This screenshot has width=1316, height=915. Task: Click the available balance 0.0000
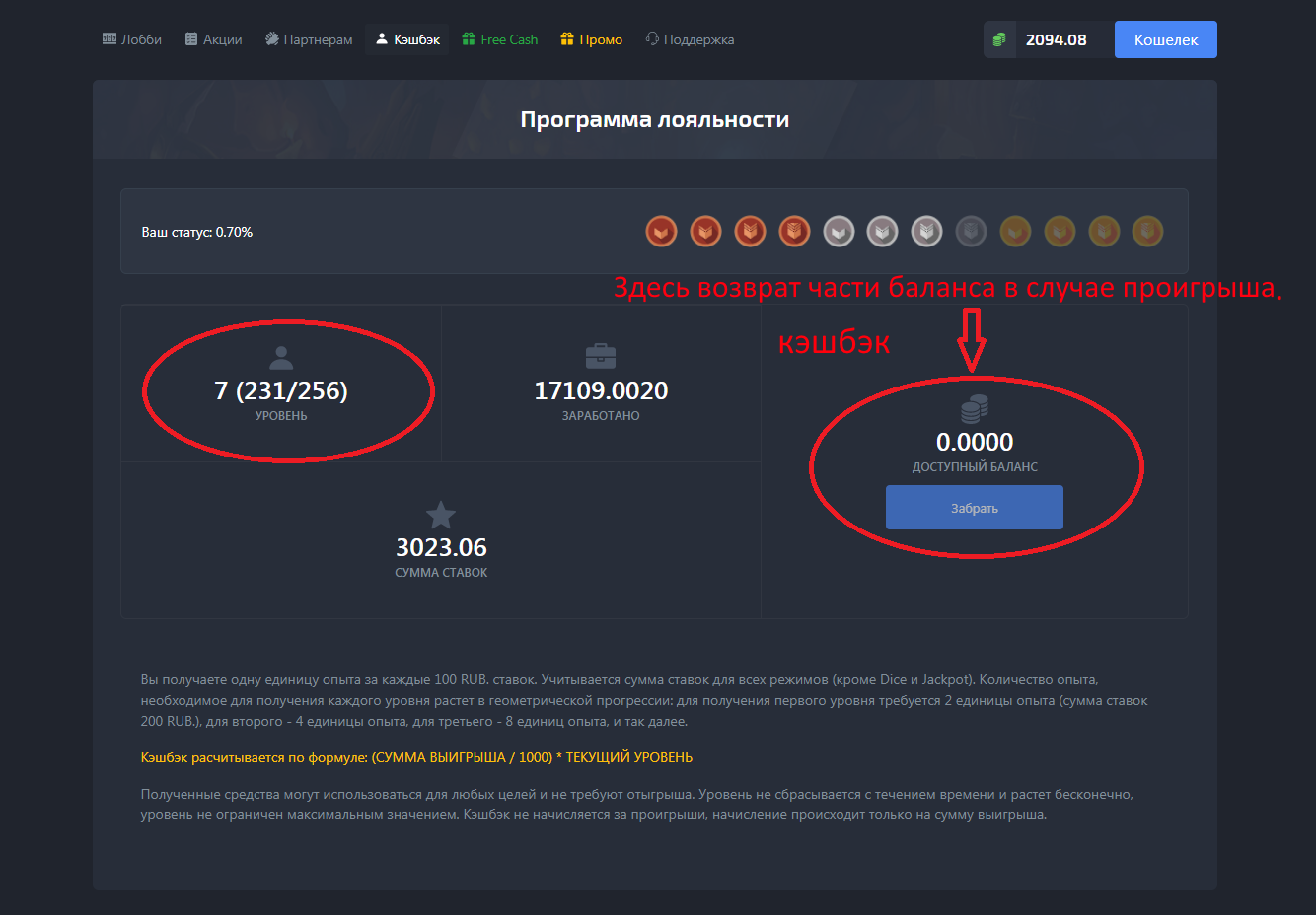coord(975,442)
